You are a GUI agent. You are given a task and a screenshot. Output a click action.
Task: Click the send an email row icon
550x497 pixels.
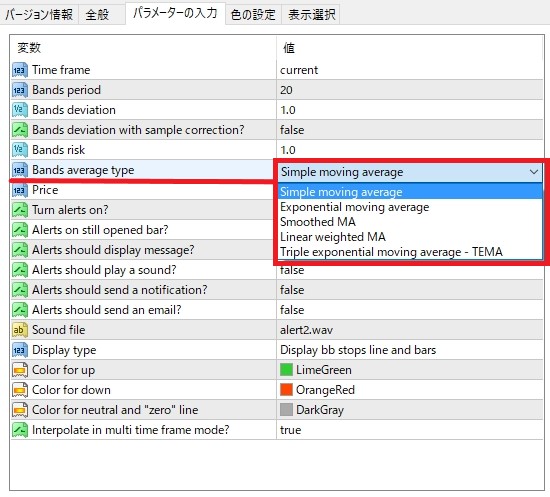tap(20, 310)
